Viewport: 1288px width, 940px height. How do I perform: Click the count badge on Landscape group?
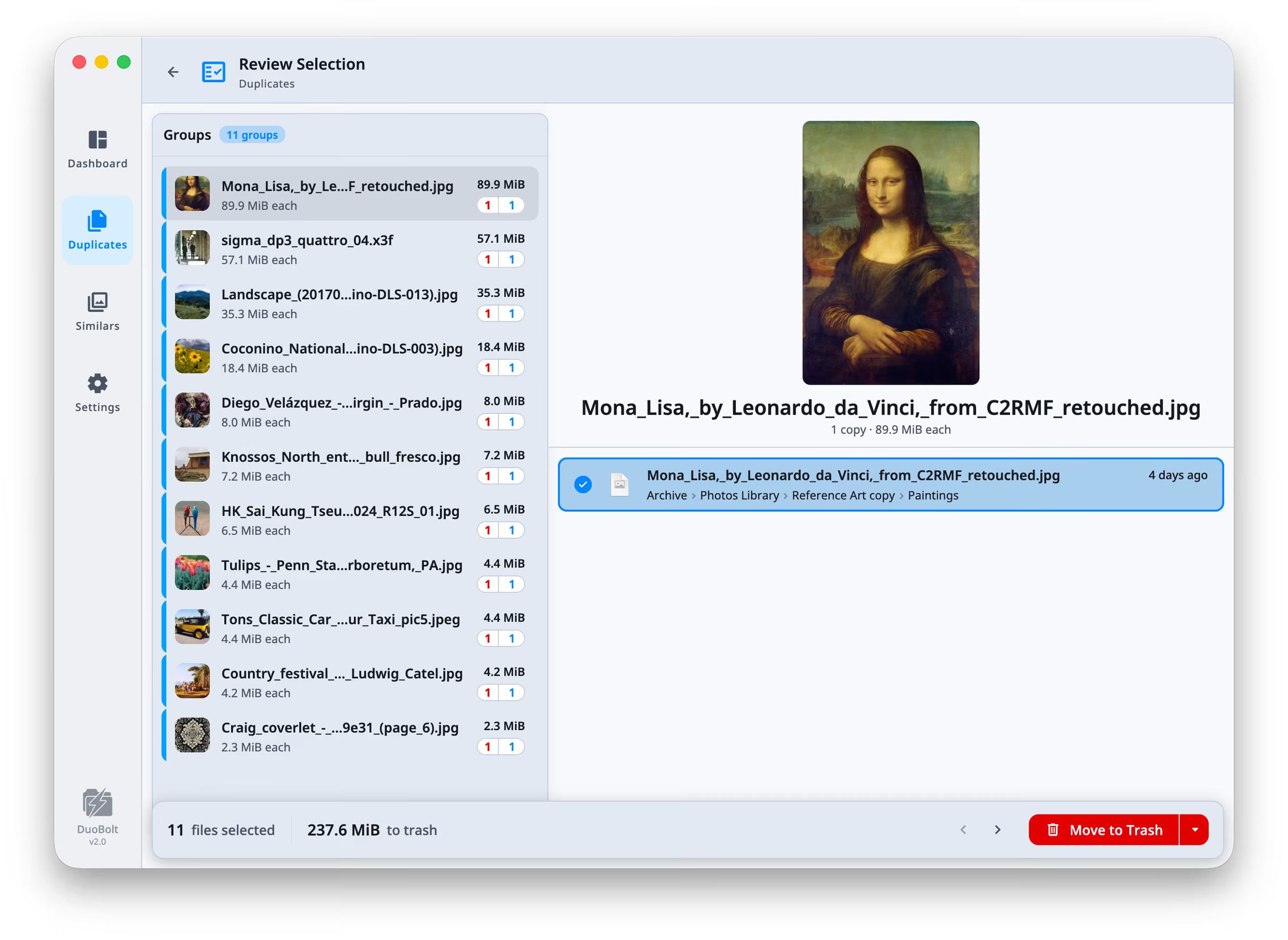click(x=501, y=314)
